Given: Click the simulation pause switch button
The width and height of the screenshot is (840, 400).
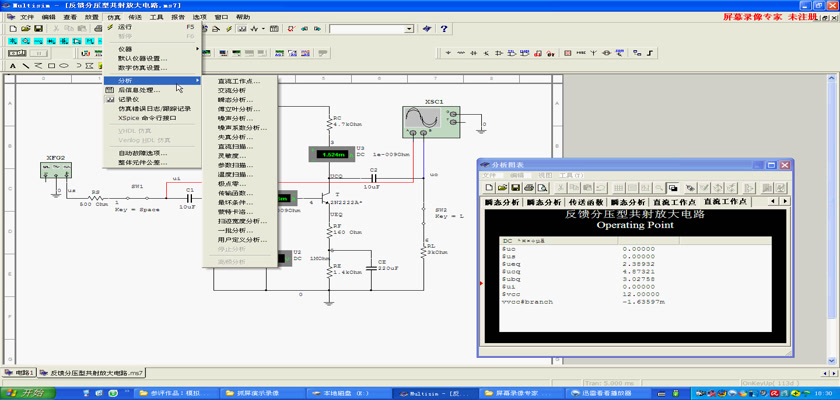Looking at the screenshot, I should click(38, 53).
